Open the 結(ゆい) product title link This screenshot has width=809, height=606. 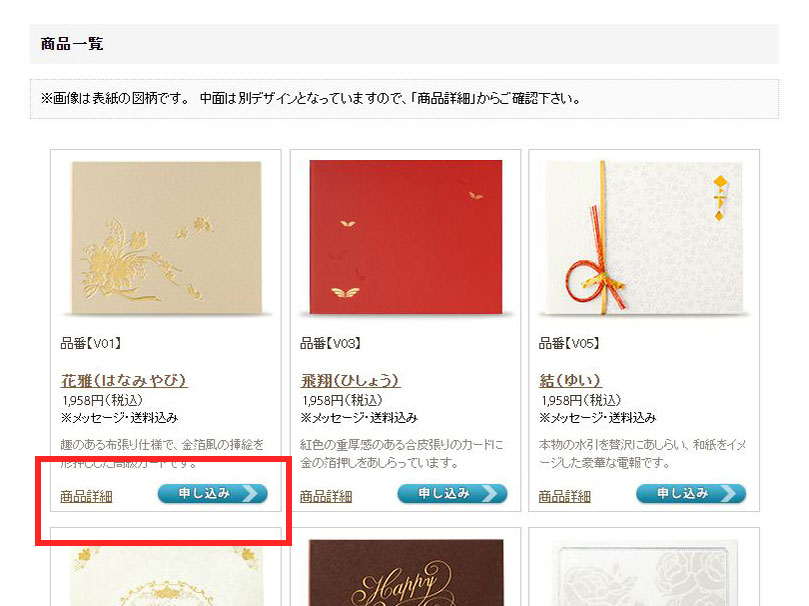pos(570,381)
